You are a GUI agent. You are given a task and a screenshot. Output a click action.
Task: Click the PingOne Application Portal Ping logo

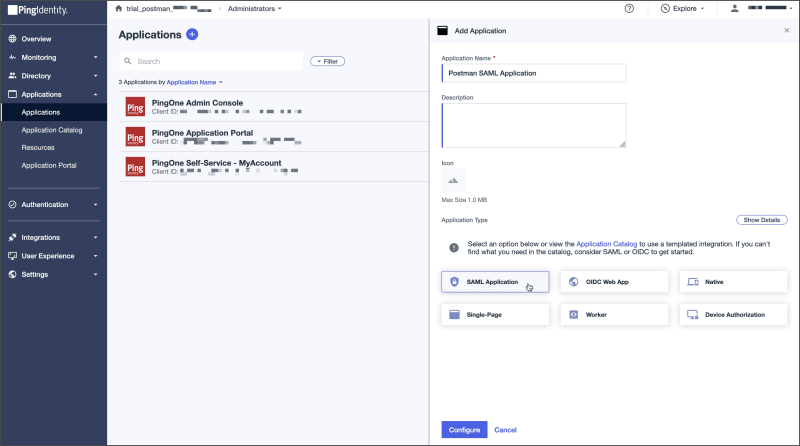[x=135, y=137]
